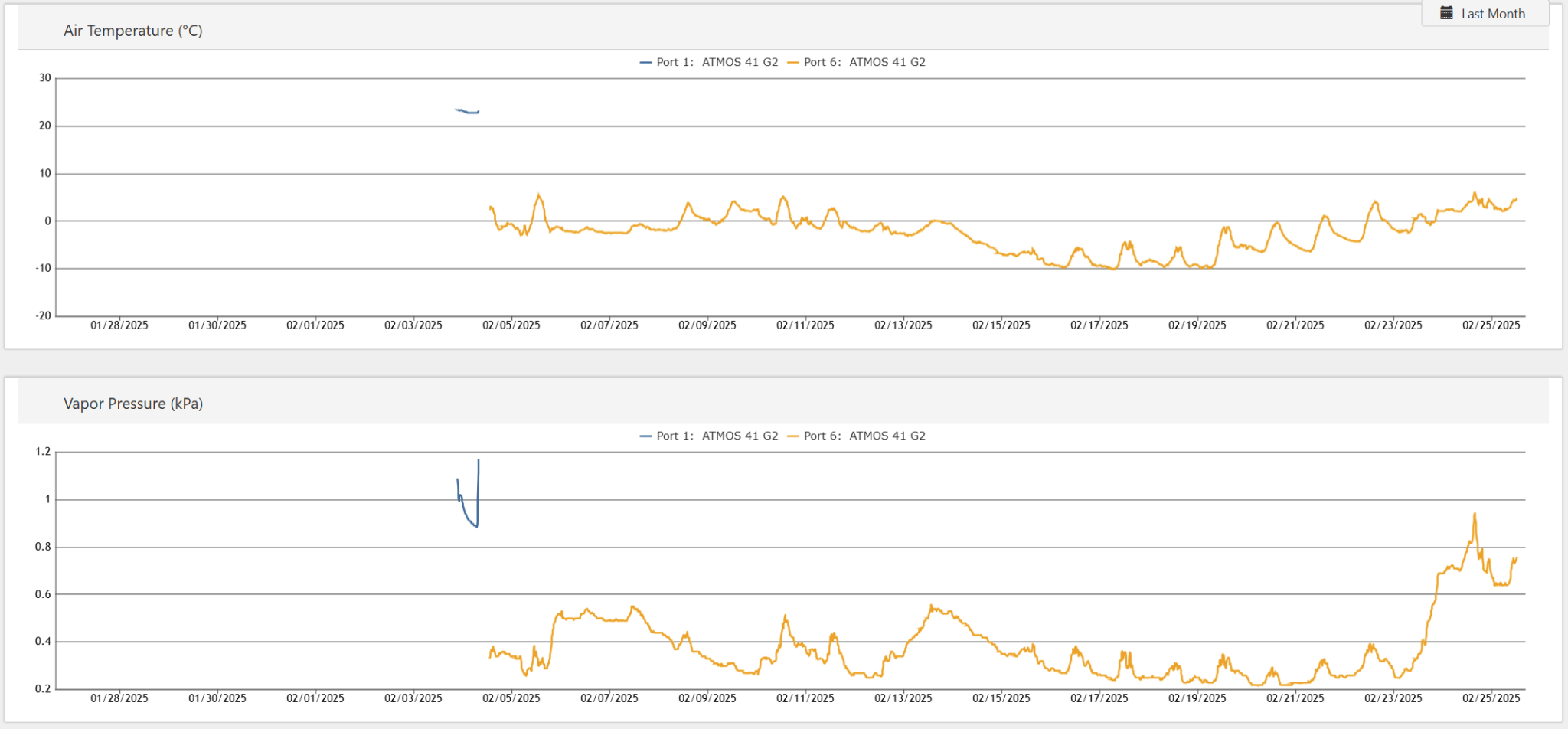Select the Air Temperature (°C) chart title
The height and width of the screenshot is (729, 1568).
click(x=133, y=31)
